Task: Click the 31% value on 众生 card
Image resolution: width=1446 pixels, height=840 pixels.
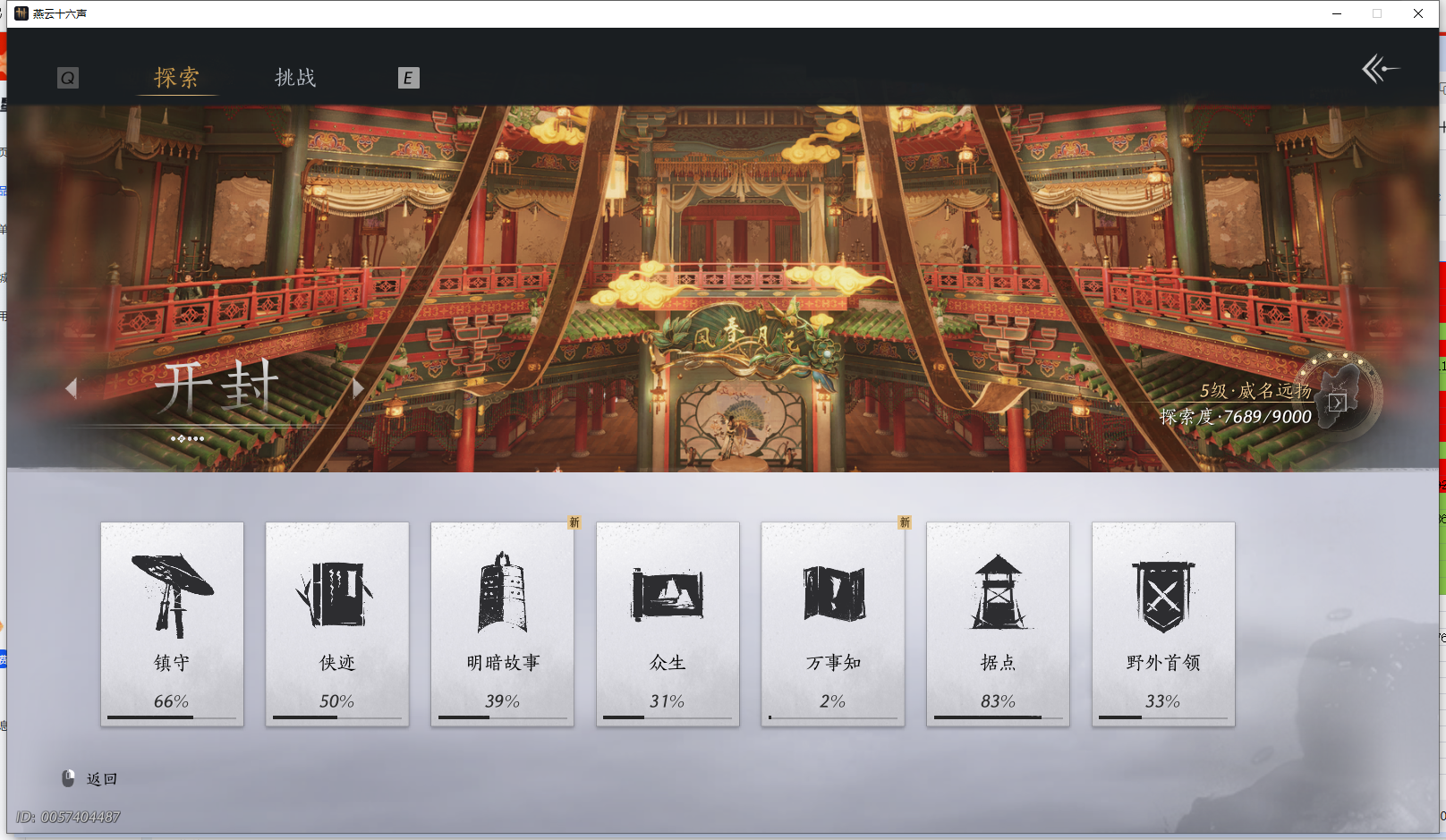Action: tap(668, 701)
